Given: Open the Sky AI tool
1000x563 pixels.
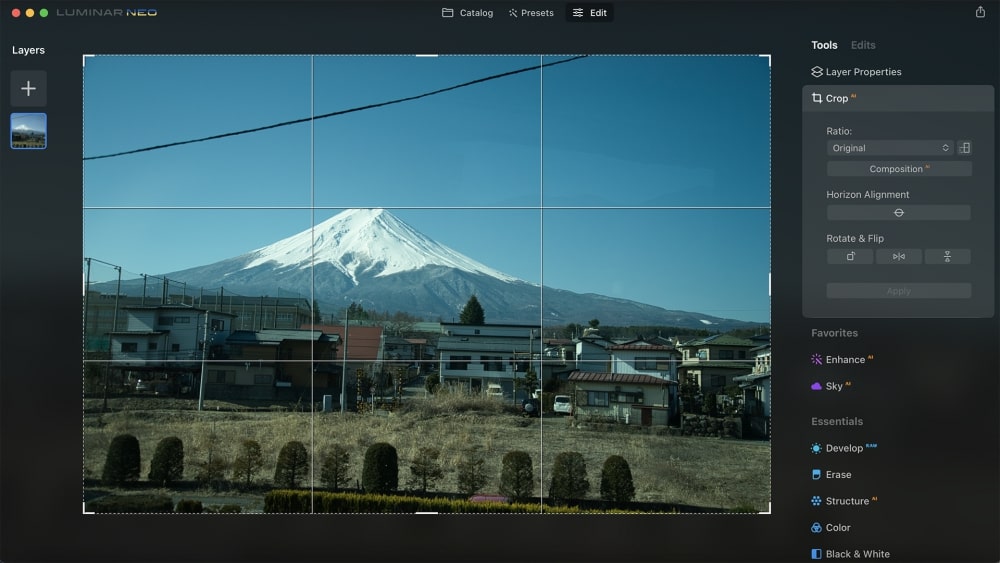Looking at the screenshot, I should pyautogui.click(x=834, y=386).
